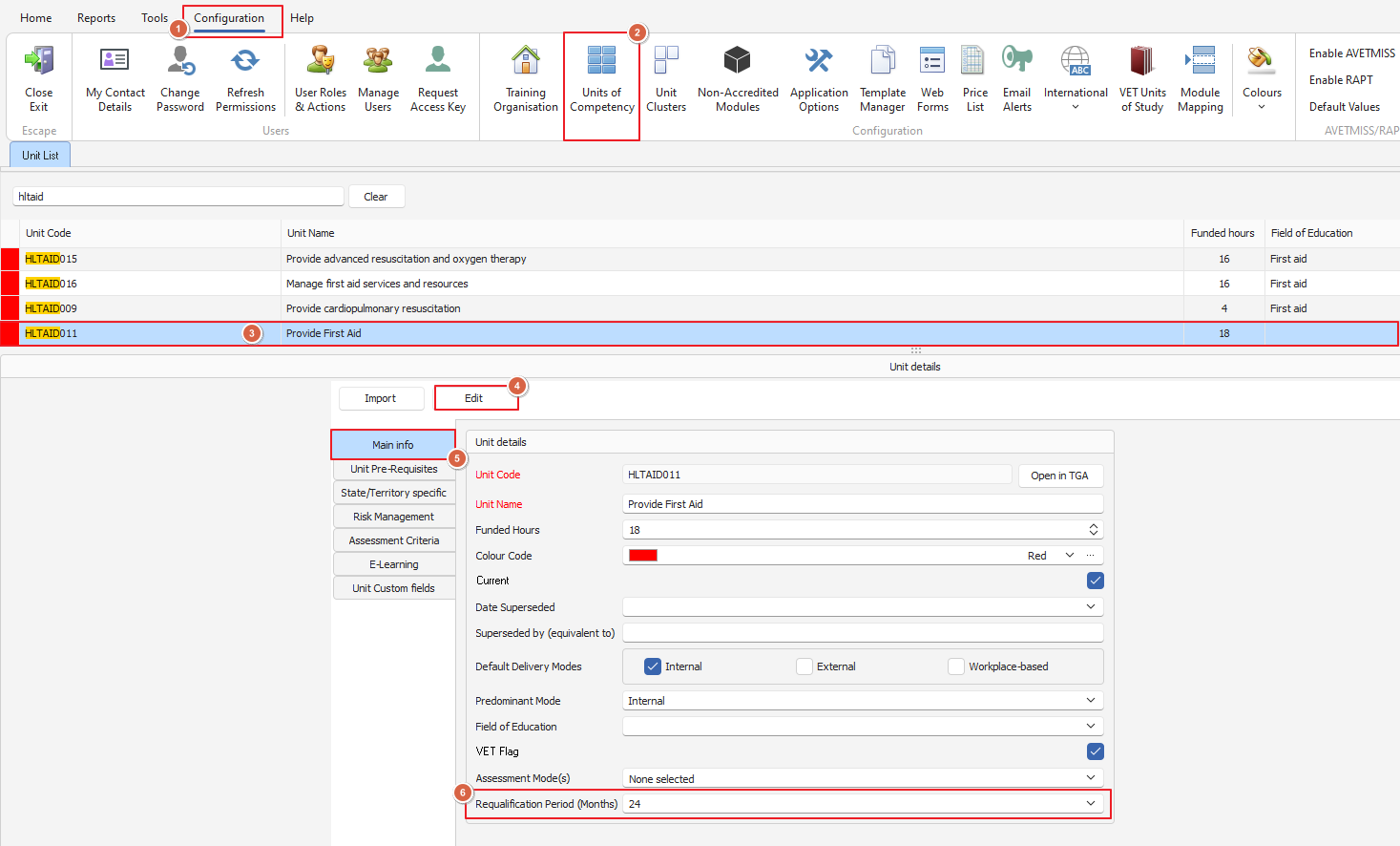This screenshot has height=846, width=1400.
Task: Open Module Mapping
Action: [1201, 78]
